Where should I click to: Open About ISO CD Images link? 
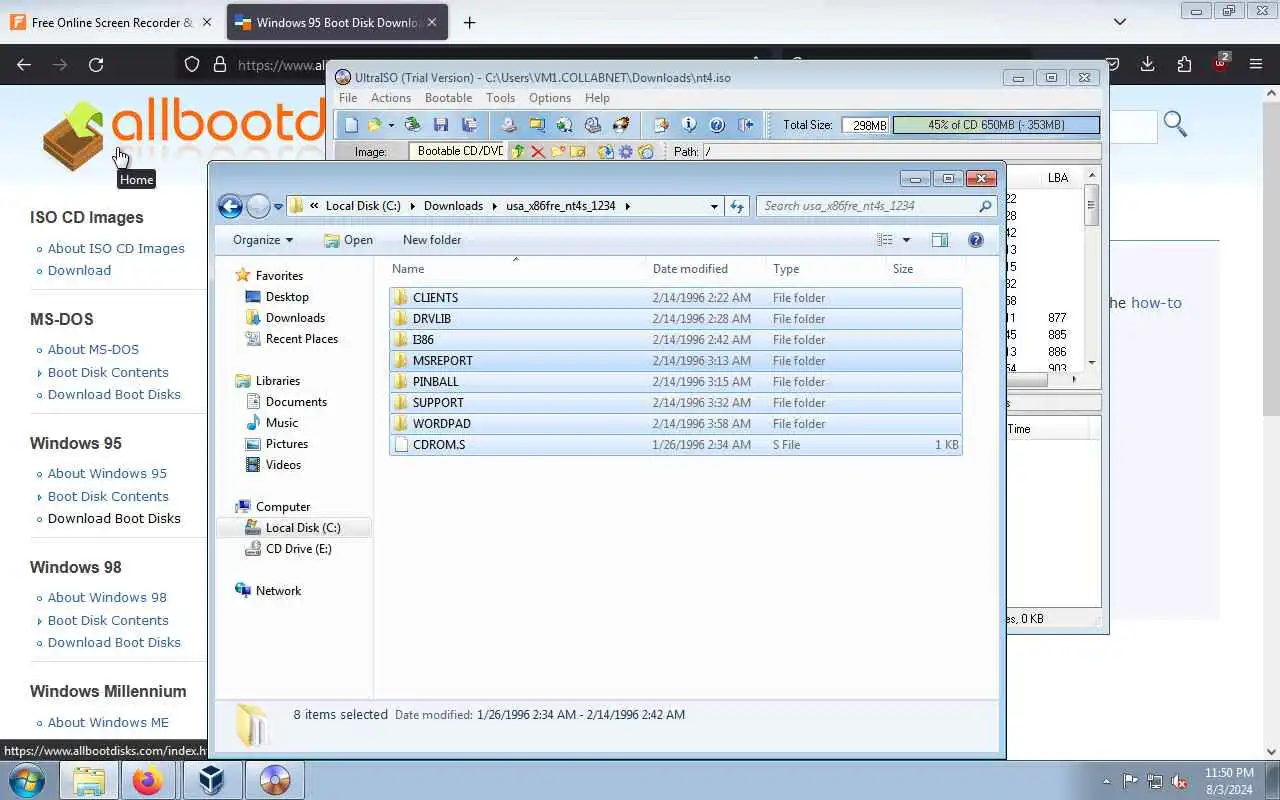point(116,248)
